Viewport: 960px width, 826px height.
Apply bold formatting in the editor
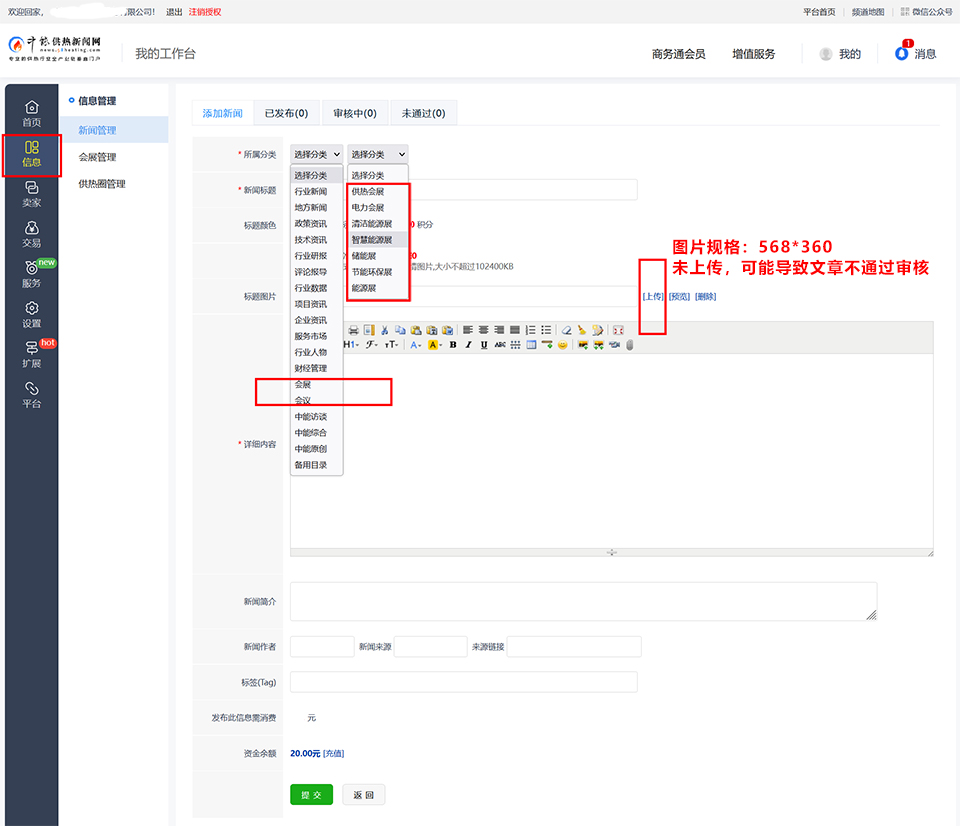tap(453, 345)
